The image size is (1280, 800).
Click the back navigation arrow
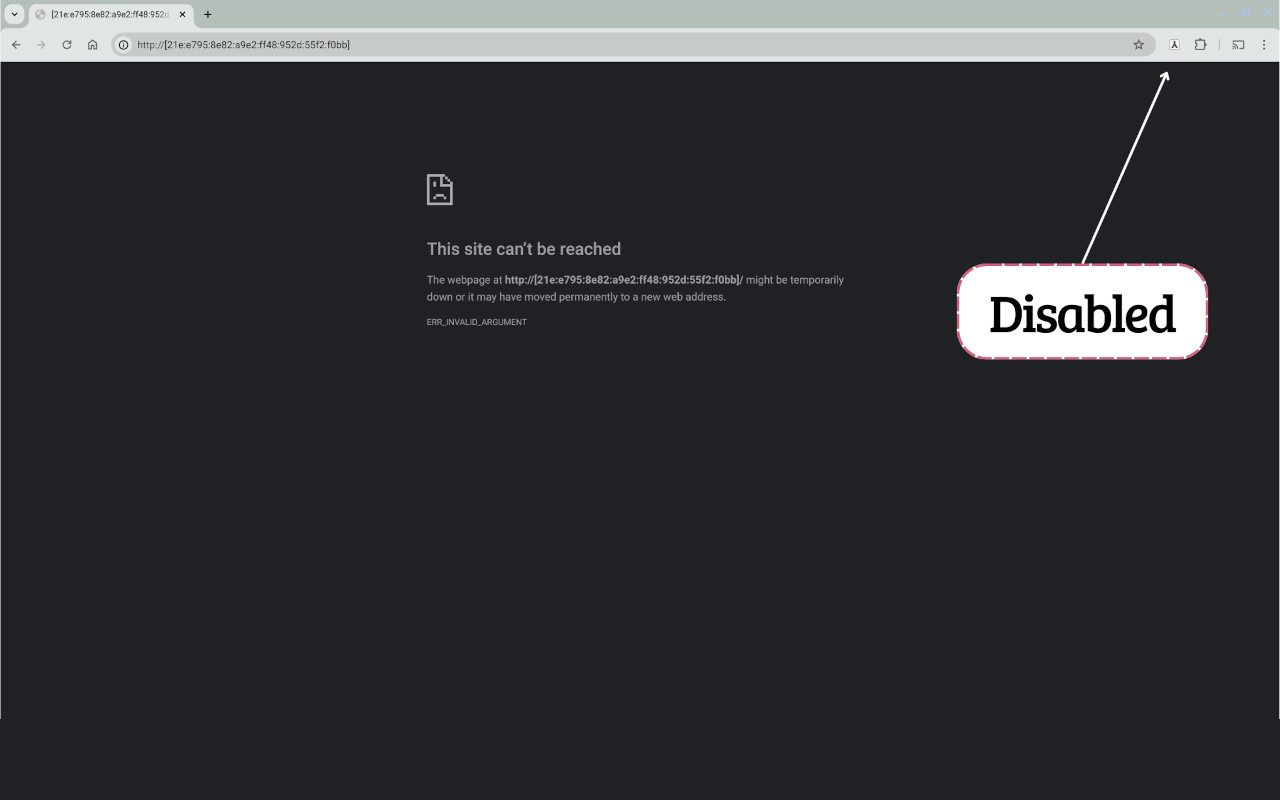tap(16, 44)
